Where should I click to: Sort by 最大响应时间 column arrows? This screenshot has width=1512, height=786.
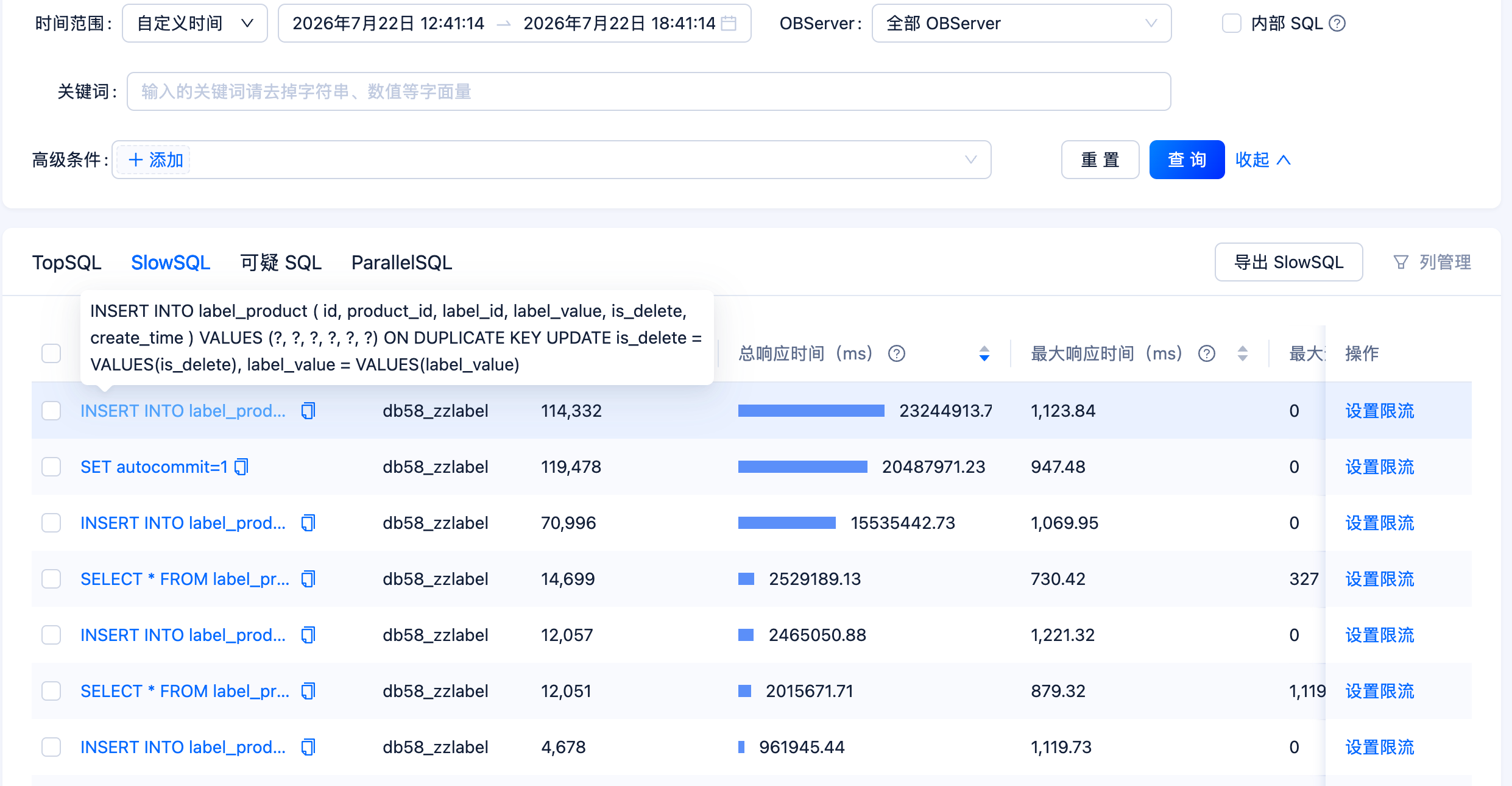click(1243, 353)
